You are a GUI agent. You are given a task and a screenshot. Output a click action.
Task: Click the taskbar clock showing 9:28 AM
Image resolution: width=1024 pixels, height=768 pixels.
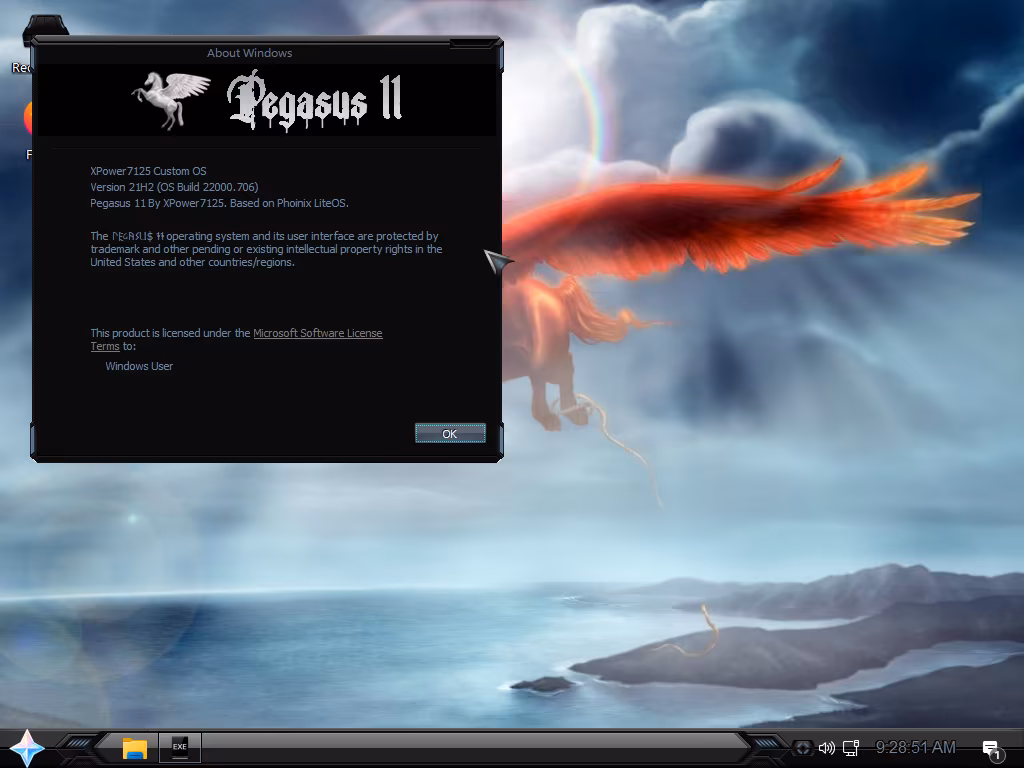[915, 748]
